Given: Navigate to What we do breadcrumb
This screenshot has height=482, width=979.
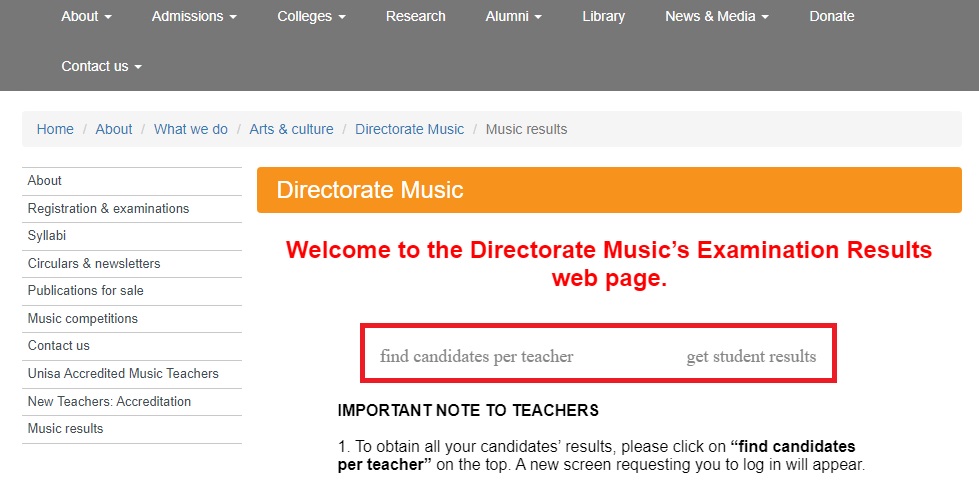Looking at the screenshot, I should tap(190, 129).
